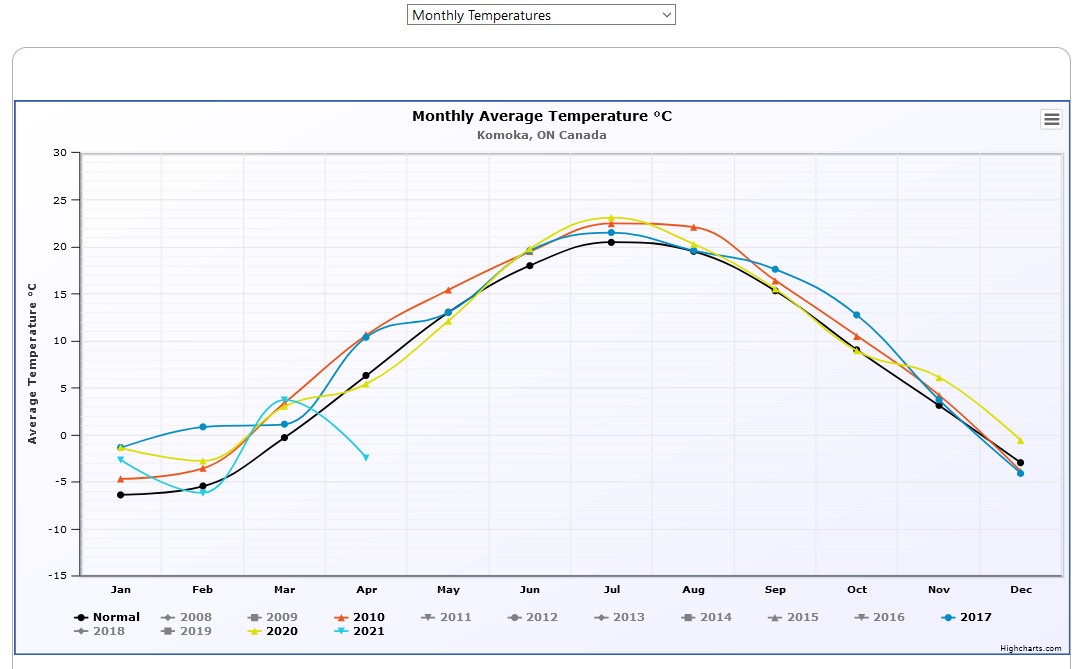Click the Normal January data point
1086x669 pixels.
pyautogui.click(x=120, y=495)
